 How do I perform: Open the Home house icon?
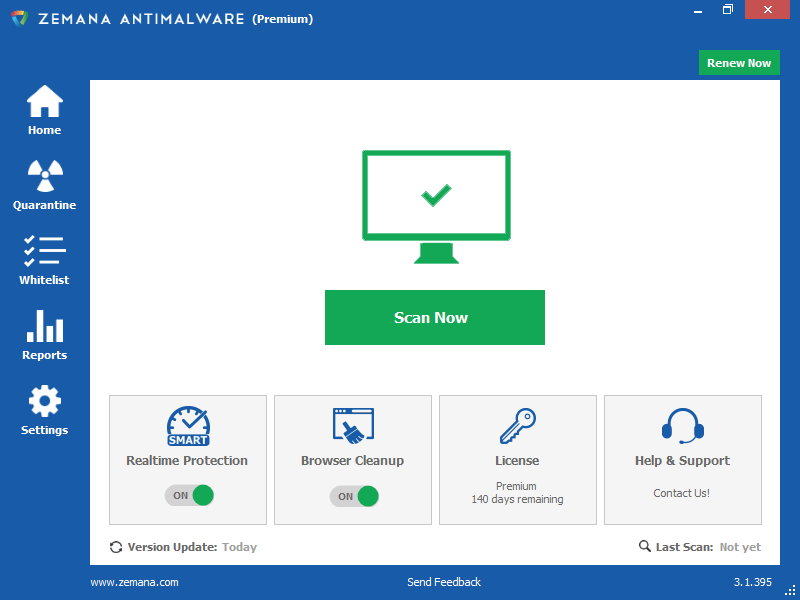point(44,102)
